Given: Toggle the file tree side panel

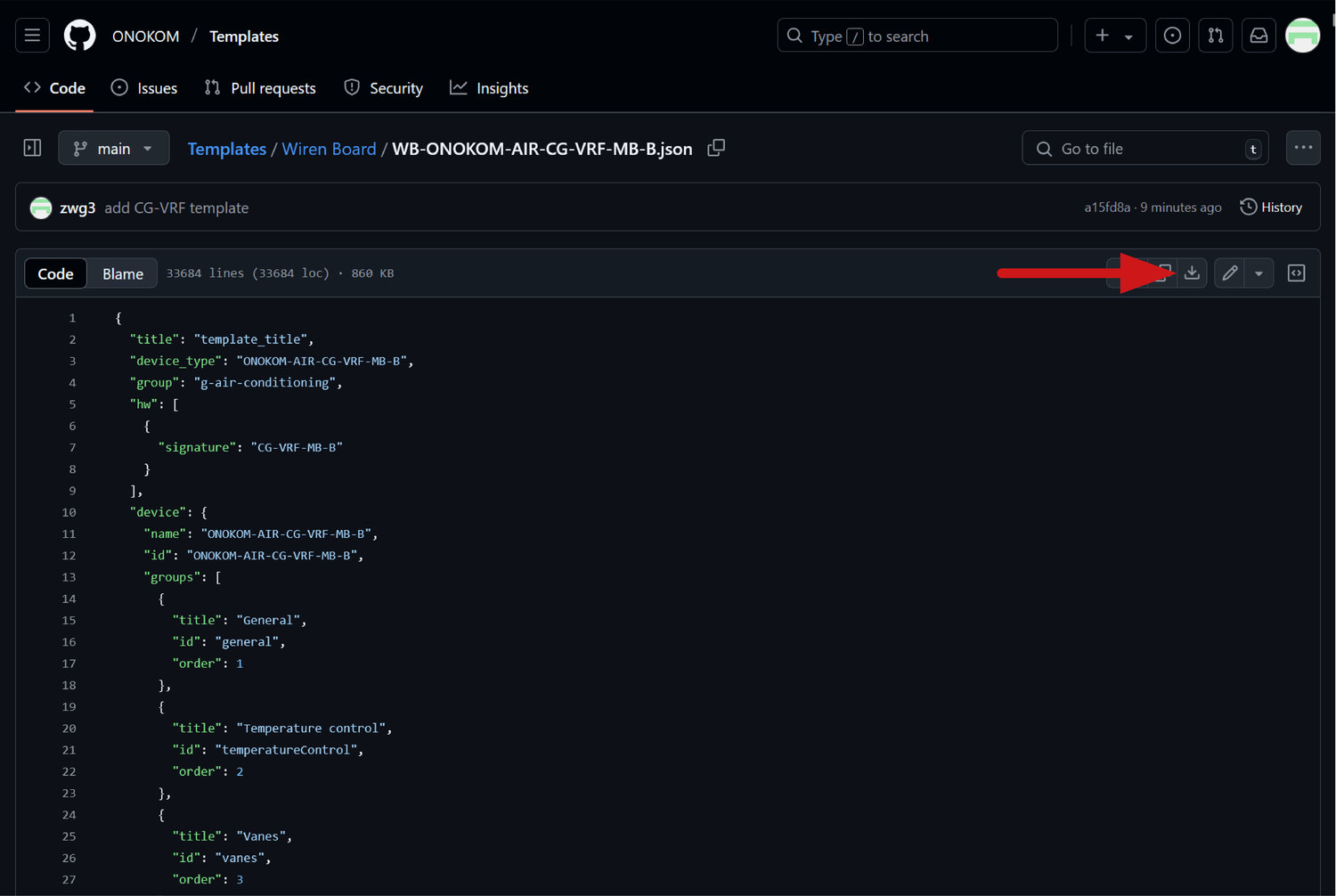Looking at the screenshot, I should [x=32, y=148].
